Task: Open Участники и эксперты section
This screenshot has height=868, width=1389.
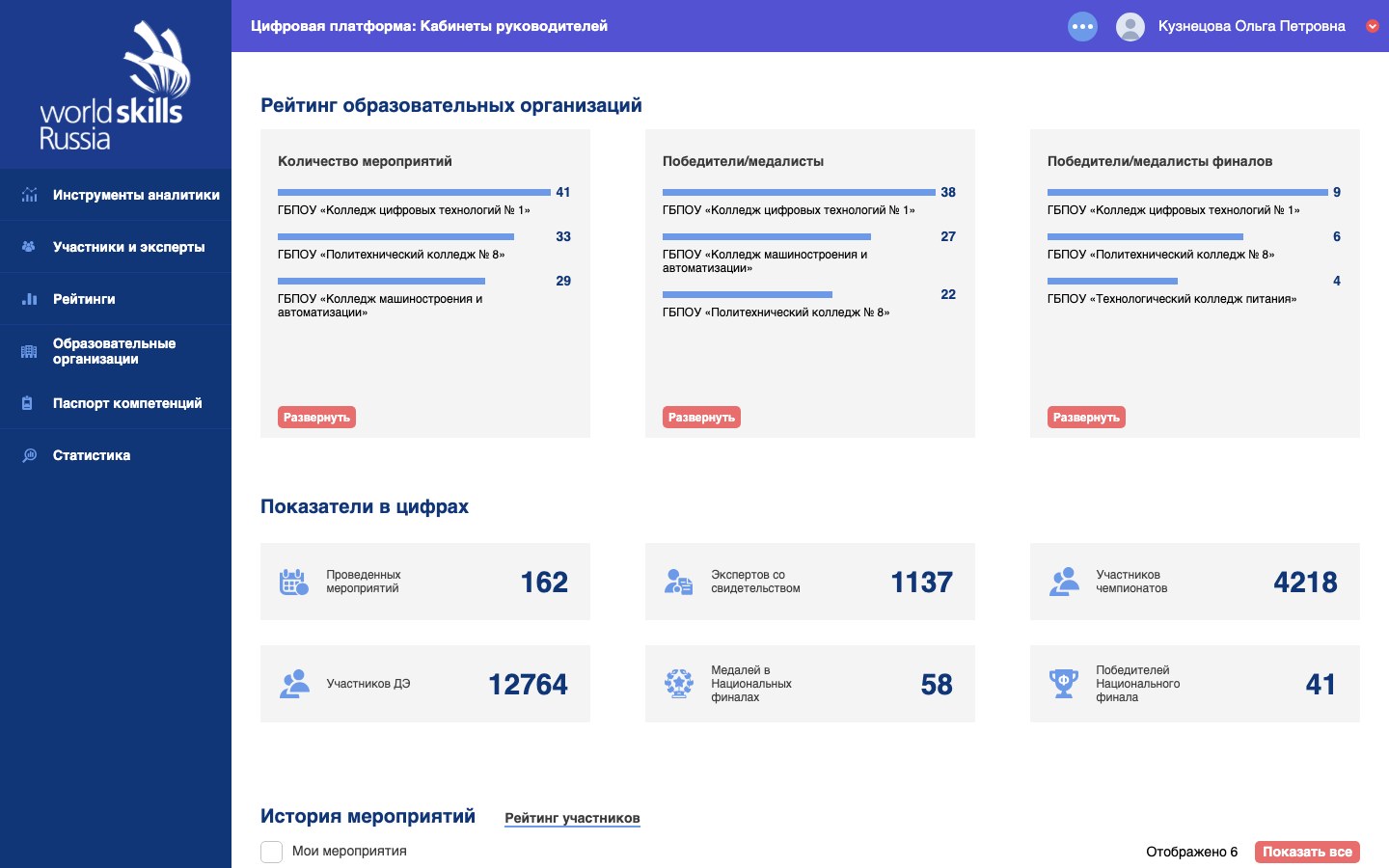Action: (116, 247)
